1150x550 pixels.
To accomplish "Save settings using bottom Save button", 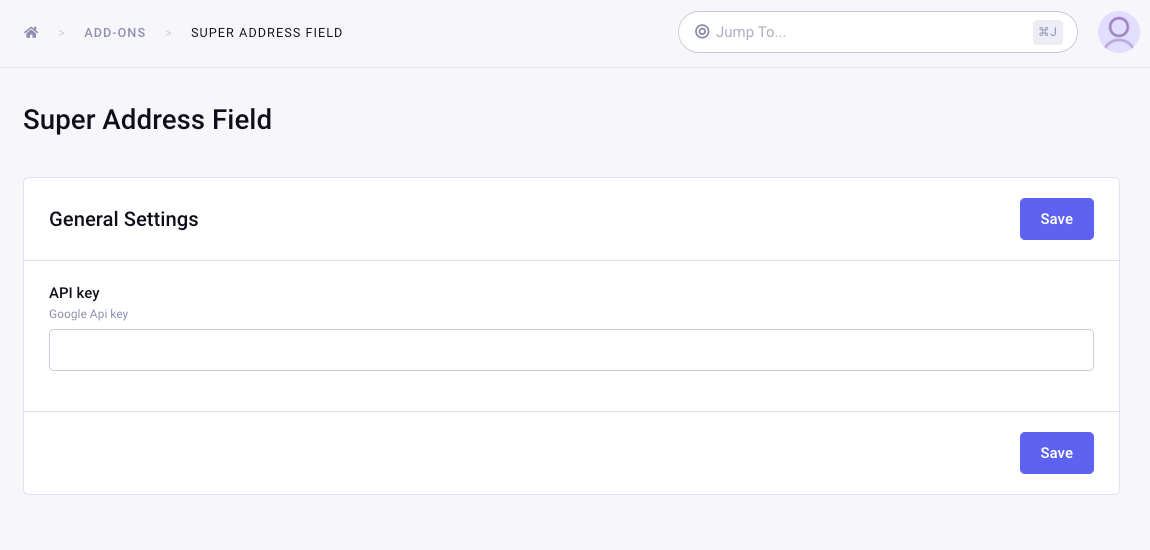I will pos(1056,452).
